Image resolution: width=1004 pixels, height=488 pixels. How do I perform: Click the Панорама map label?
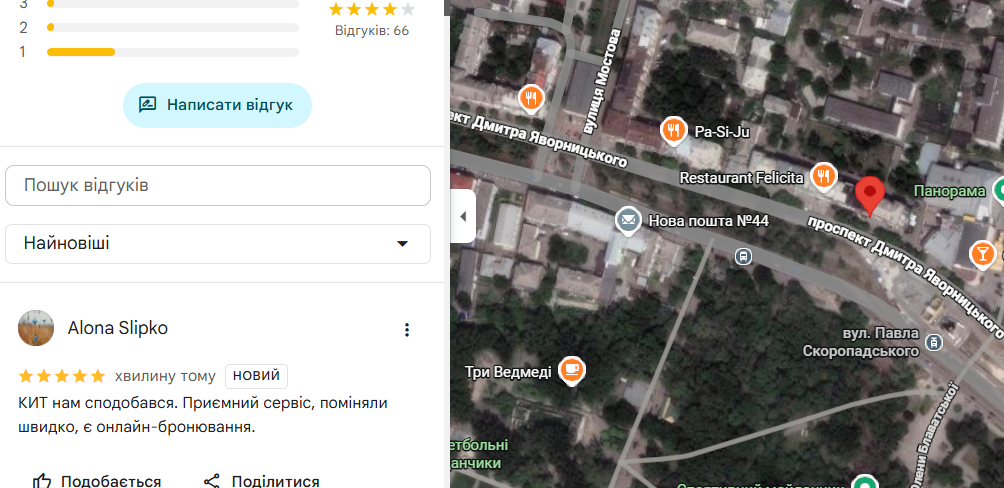[x=950, y=191]
